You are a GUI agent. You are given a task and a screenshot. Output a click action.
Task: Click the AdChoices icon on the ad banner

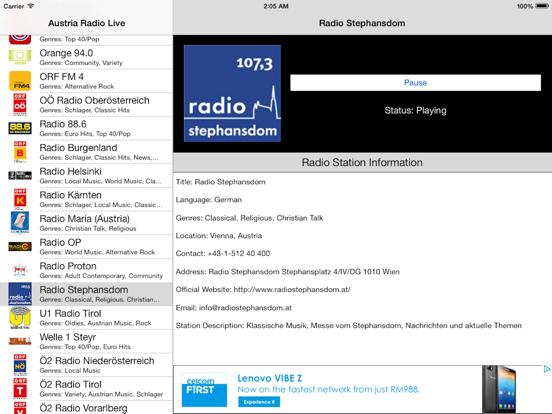pyautogui.click(x=547, y=369)
